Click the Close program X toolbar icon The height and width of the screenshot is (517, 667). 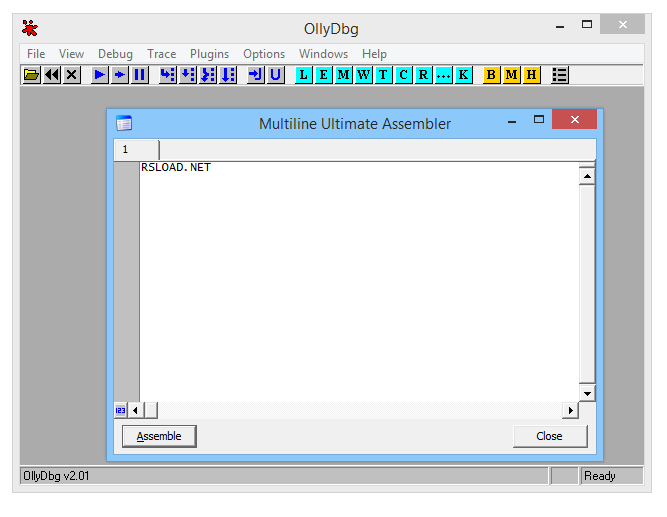tap(72, 75)
